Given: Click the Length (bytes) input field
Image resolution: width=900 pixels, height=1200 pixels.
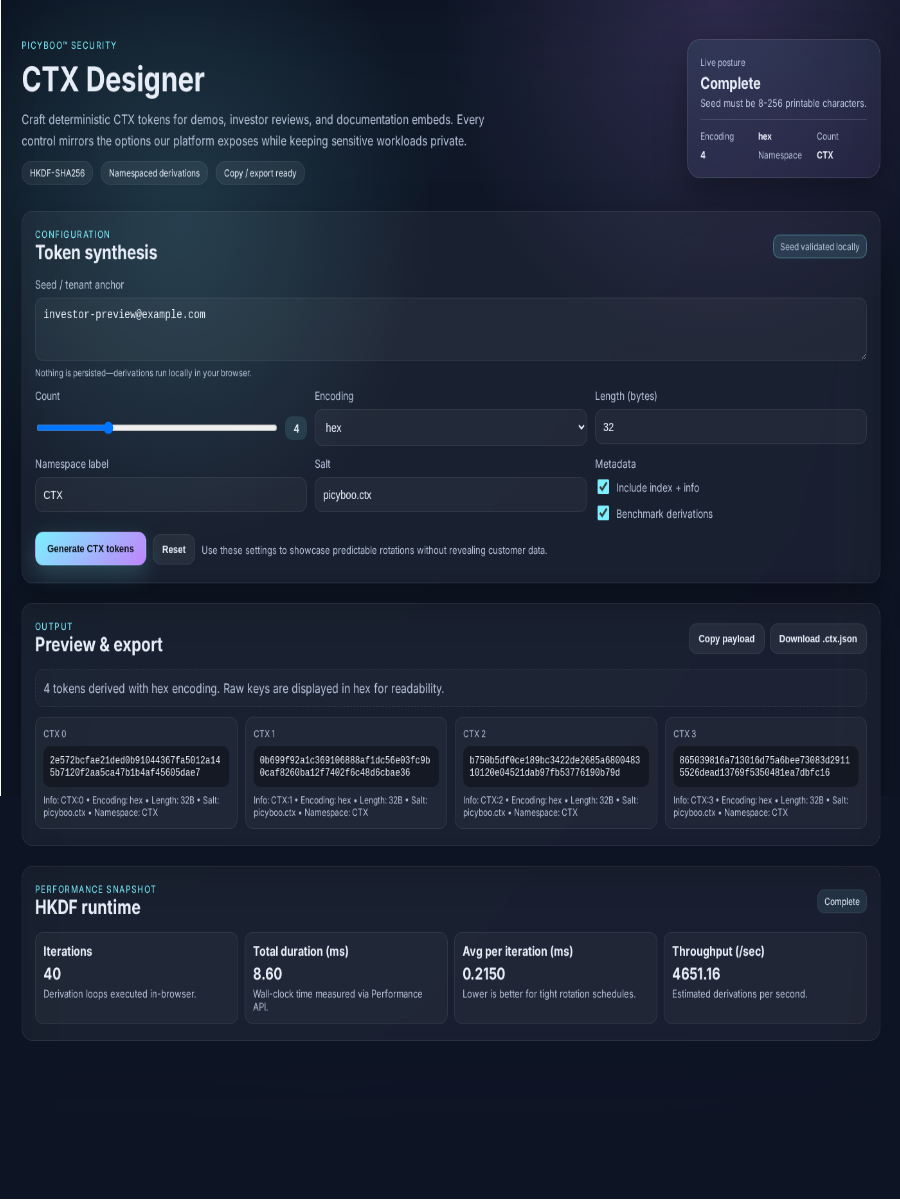Looking at the screenshot, I should [730, 427].
